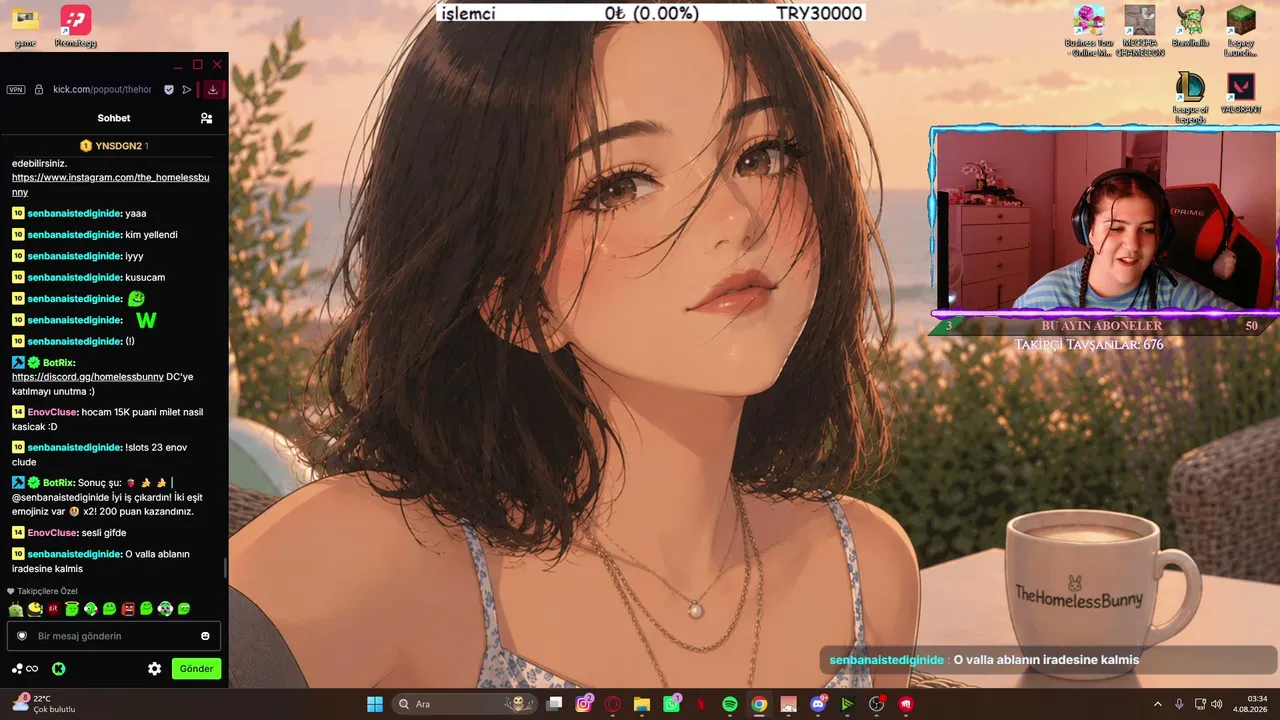Click the green Kick K logo icon
The image size is (1280, 720).
(x=59, y=669)
